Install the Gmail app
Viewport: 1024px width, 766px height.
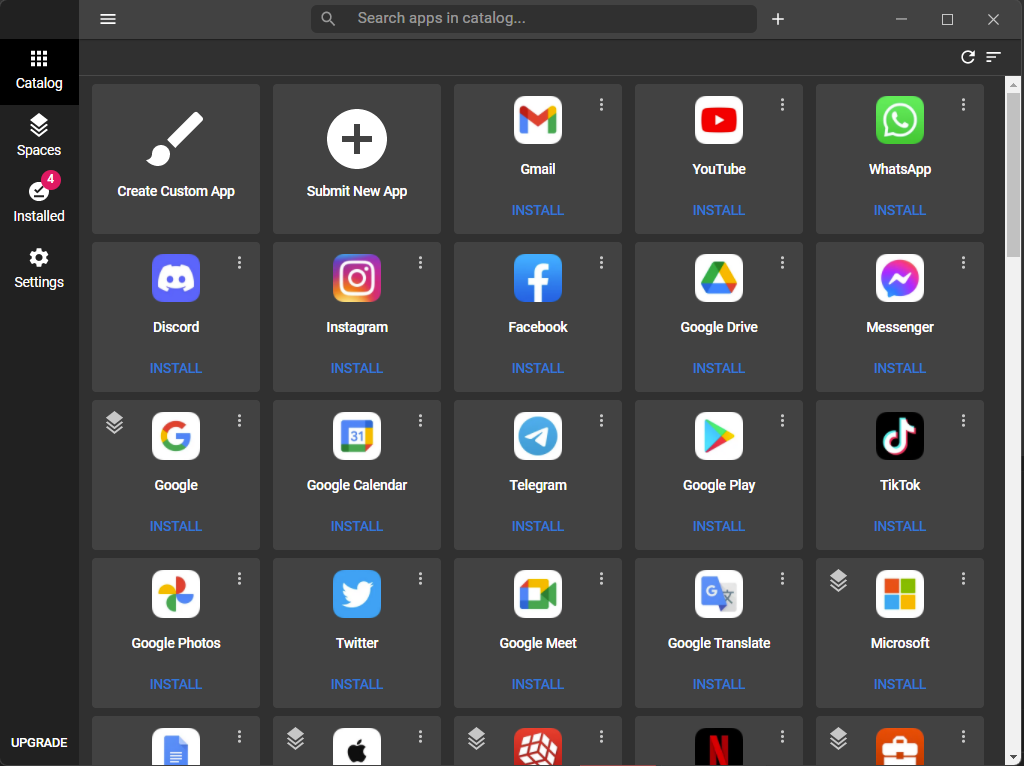coord(537,210)
